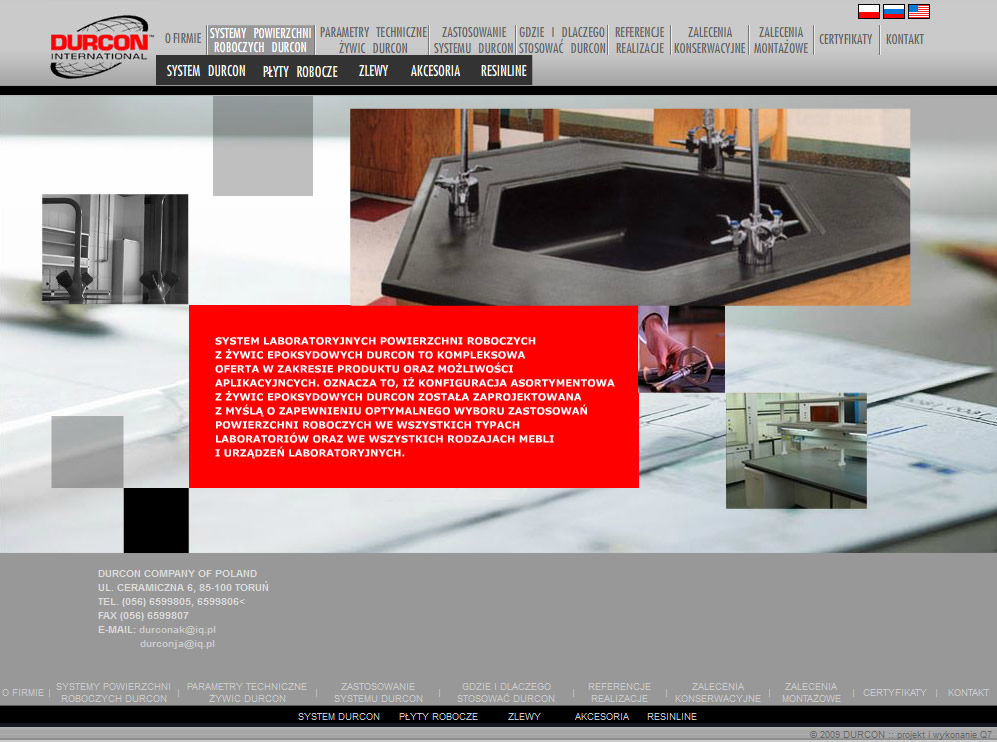The width and height of the screenshot is (997, 742).
Task: Click the footer O FIRMIE link
Action: tap(23, 692)
